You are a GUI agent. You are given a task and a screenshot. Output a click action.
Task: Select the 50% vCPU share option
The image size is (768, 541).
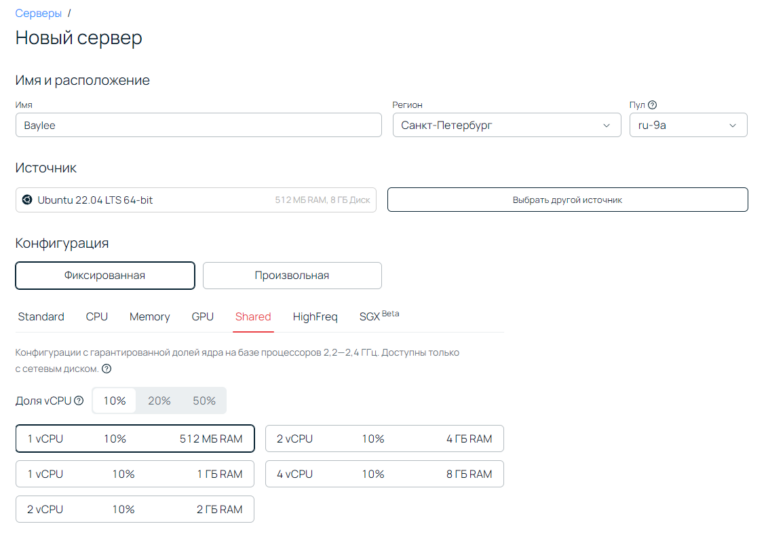click(x=204, y=401)
